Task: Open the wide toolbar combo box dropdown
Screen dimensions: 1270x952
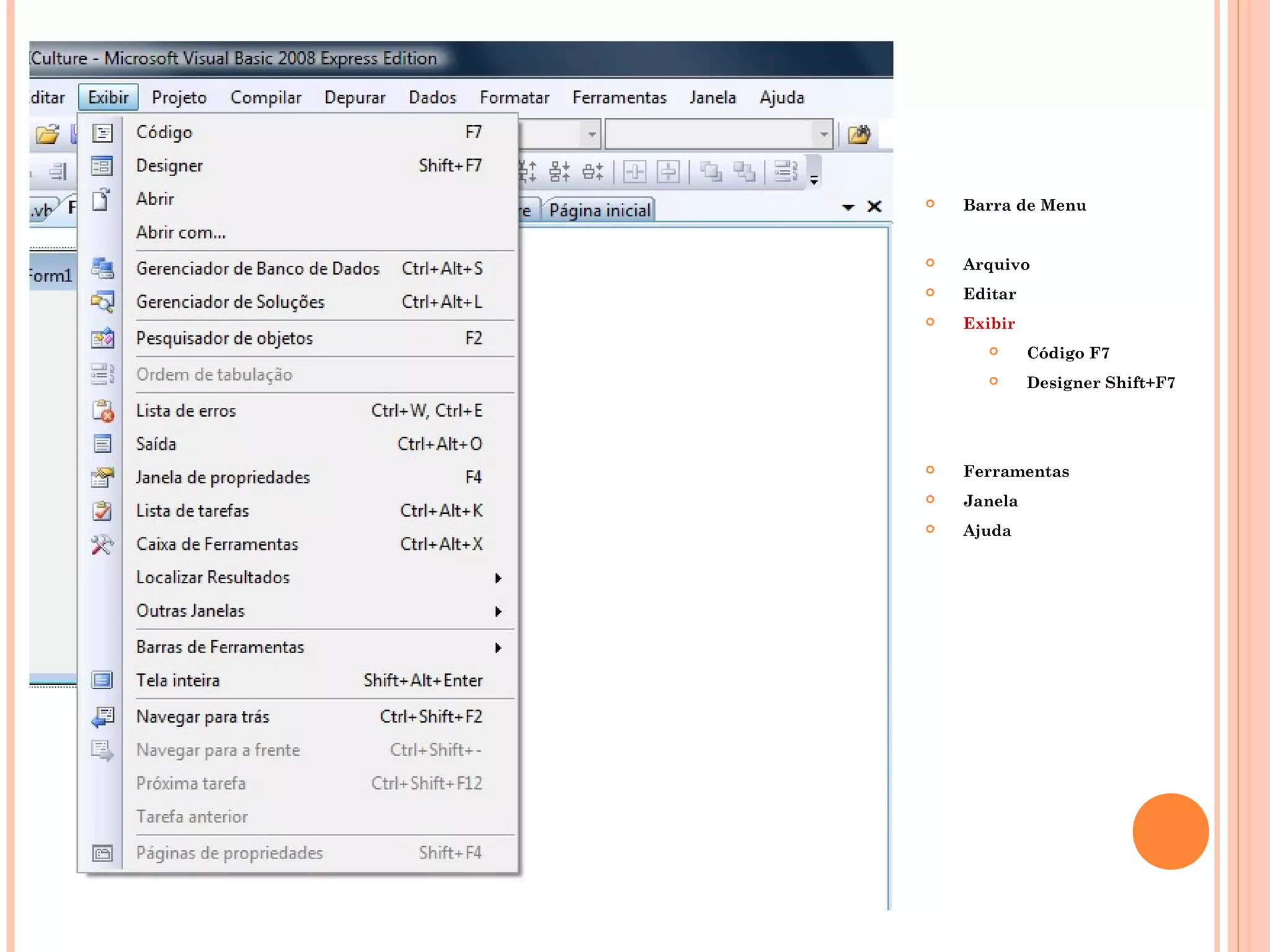Action: [x=824, y=134]
